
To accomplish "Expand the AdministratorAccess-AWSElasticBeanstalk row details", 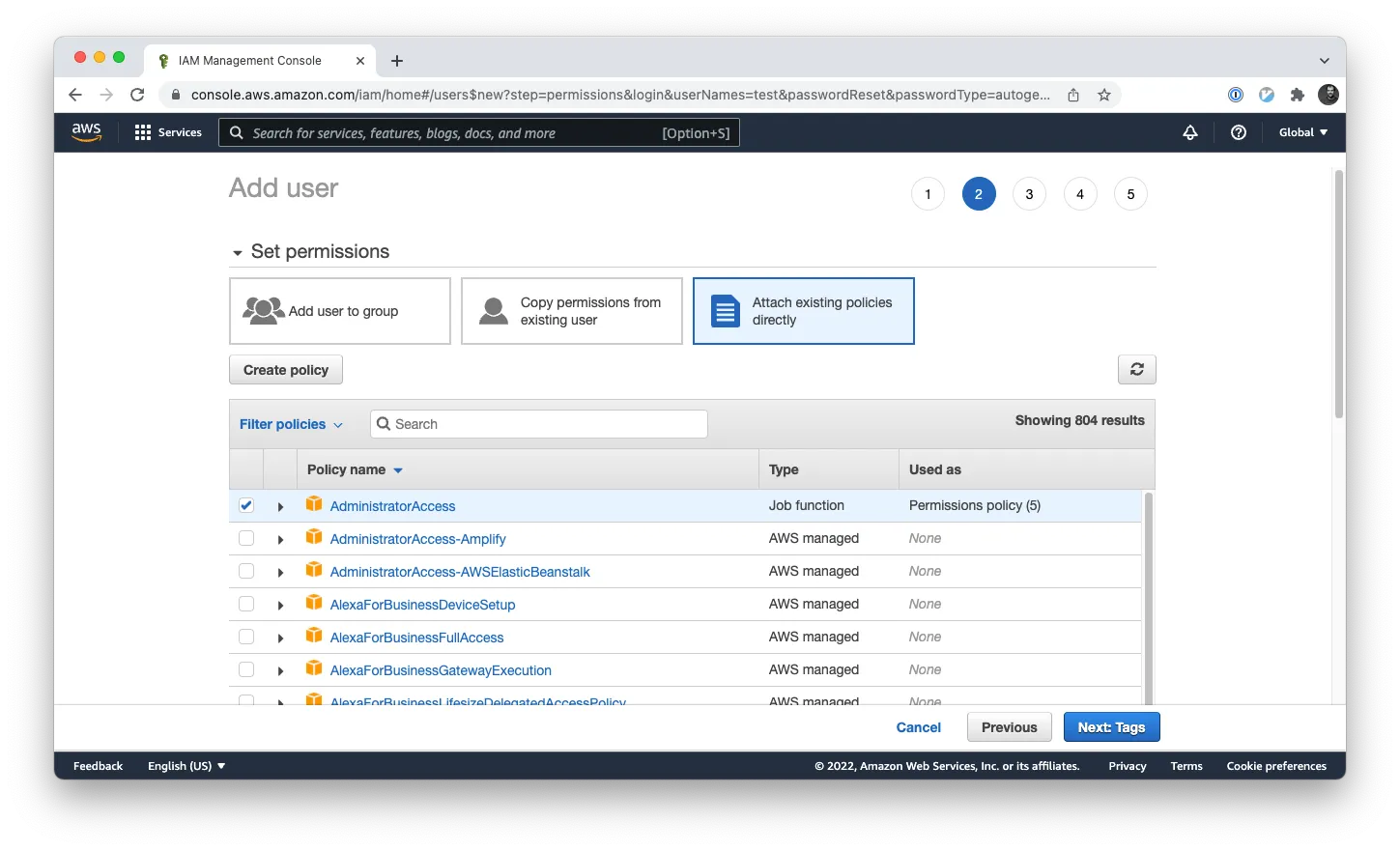I will pyautogui.click(x=280, y=573).
